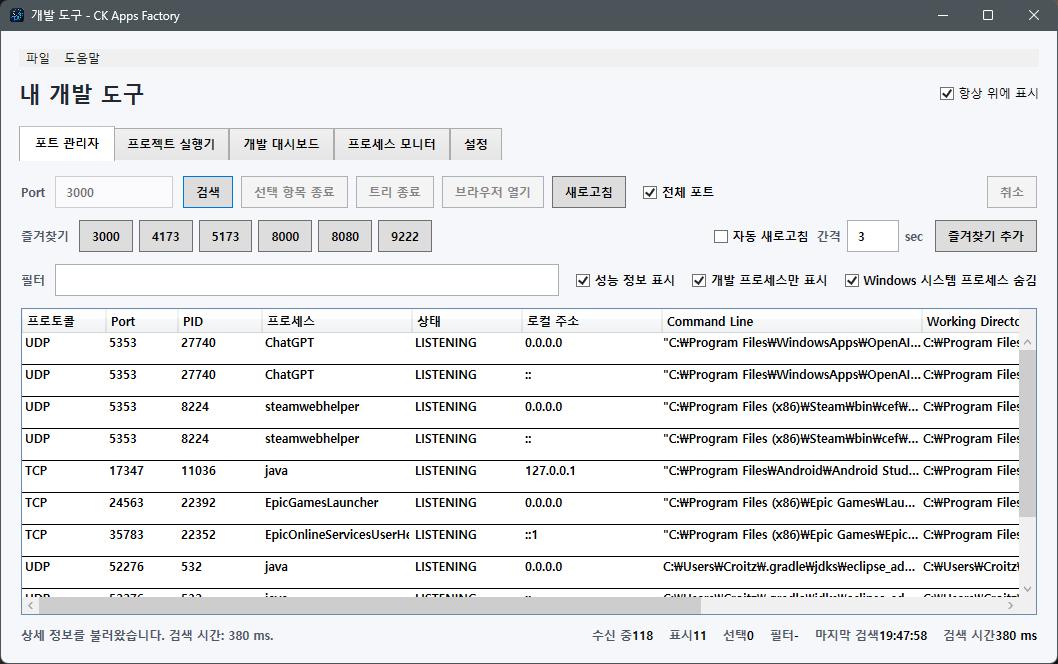
Task: Switch to the 포트 관리자 tab
Action: 67,143
